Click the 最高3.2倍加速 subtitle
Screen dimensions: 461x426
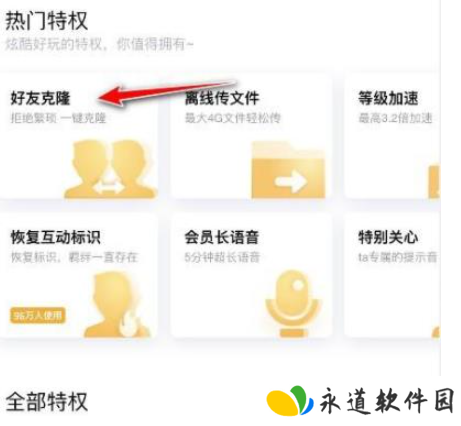pos(395,118)
